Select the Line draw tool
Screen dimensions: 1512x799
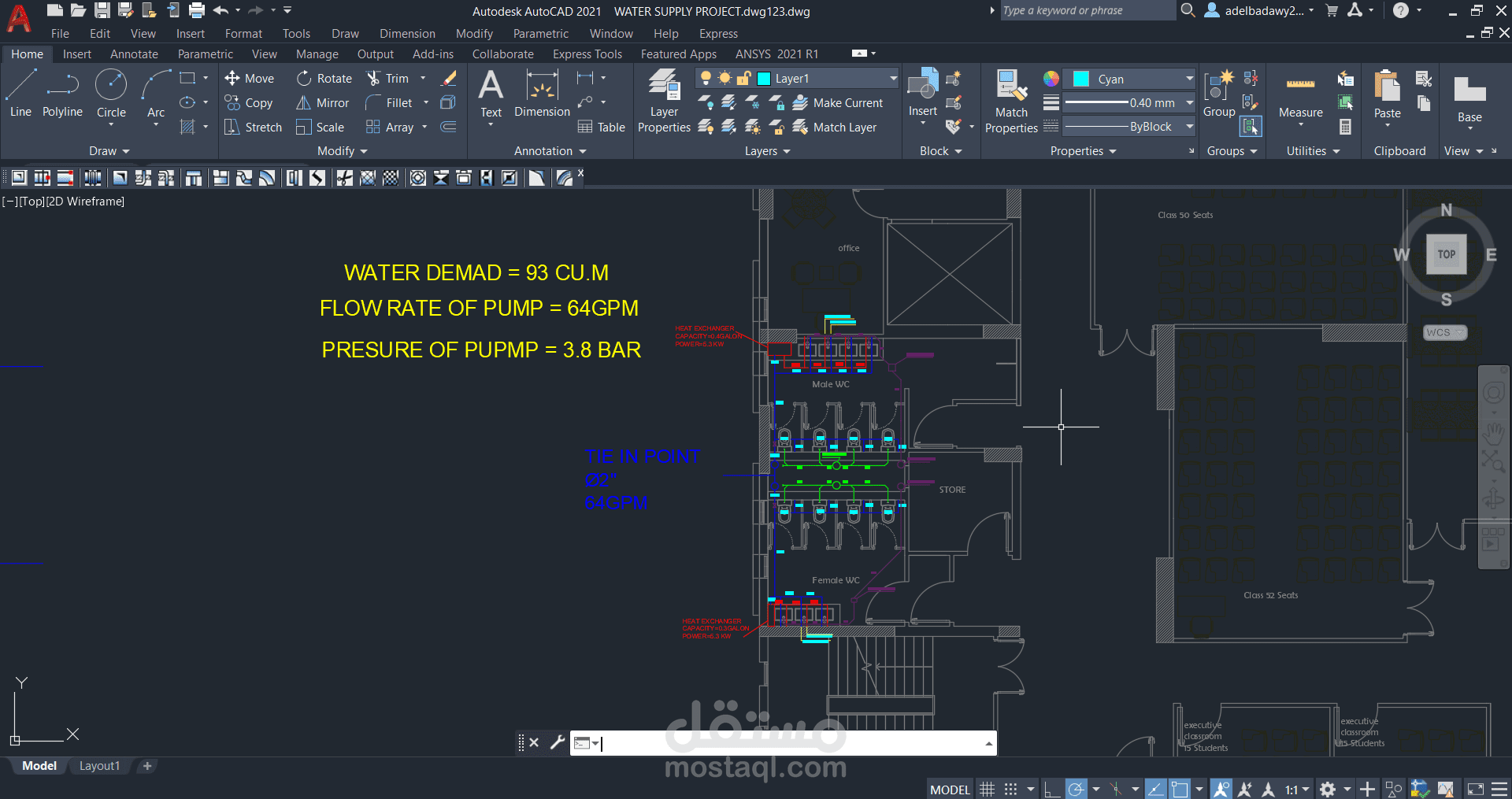20,93
